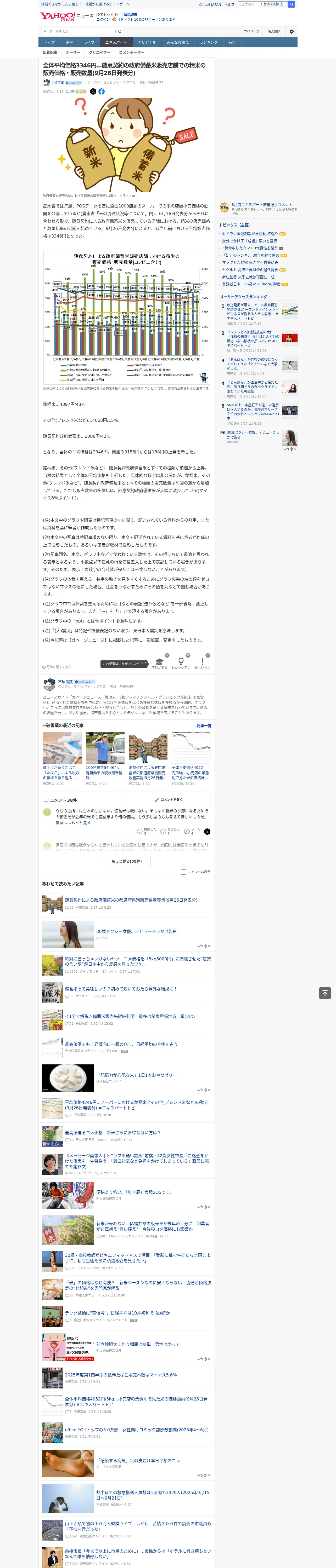Open thumbnail of 100世帯で54.46台 car article

pos(105,748)
